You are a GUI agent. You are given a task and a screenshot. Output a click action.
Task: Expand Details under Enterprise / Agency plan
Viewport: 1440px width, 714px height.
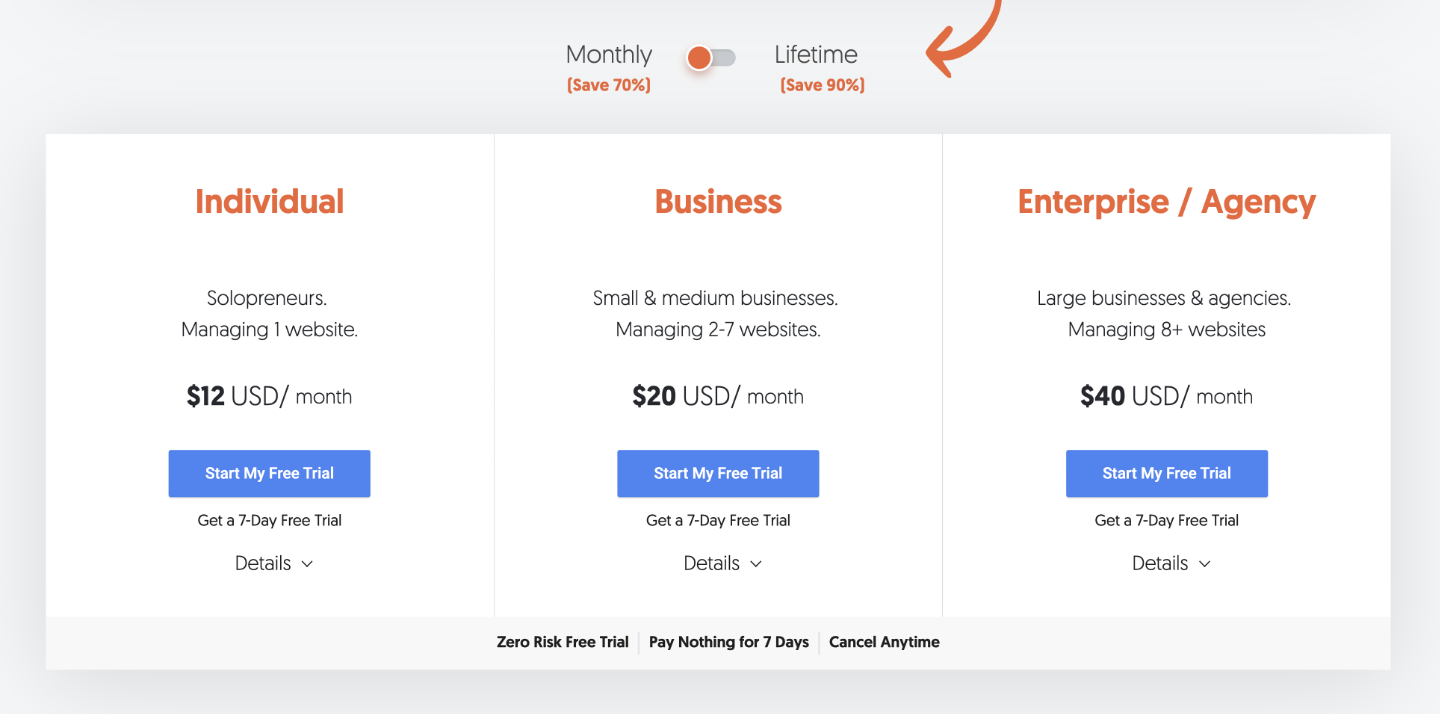point(1171,564)
